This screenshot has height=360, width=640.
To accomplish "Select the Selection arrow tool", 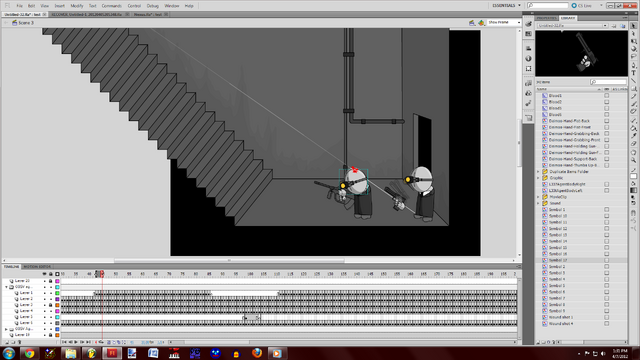I will [633, 26].
